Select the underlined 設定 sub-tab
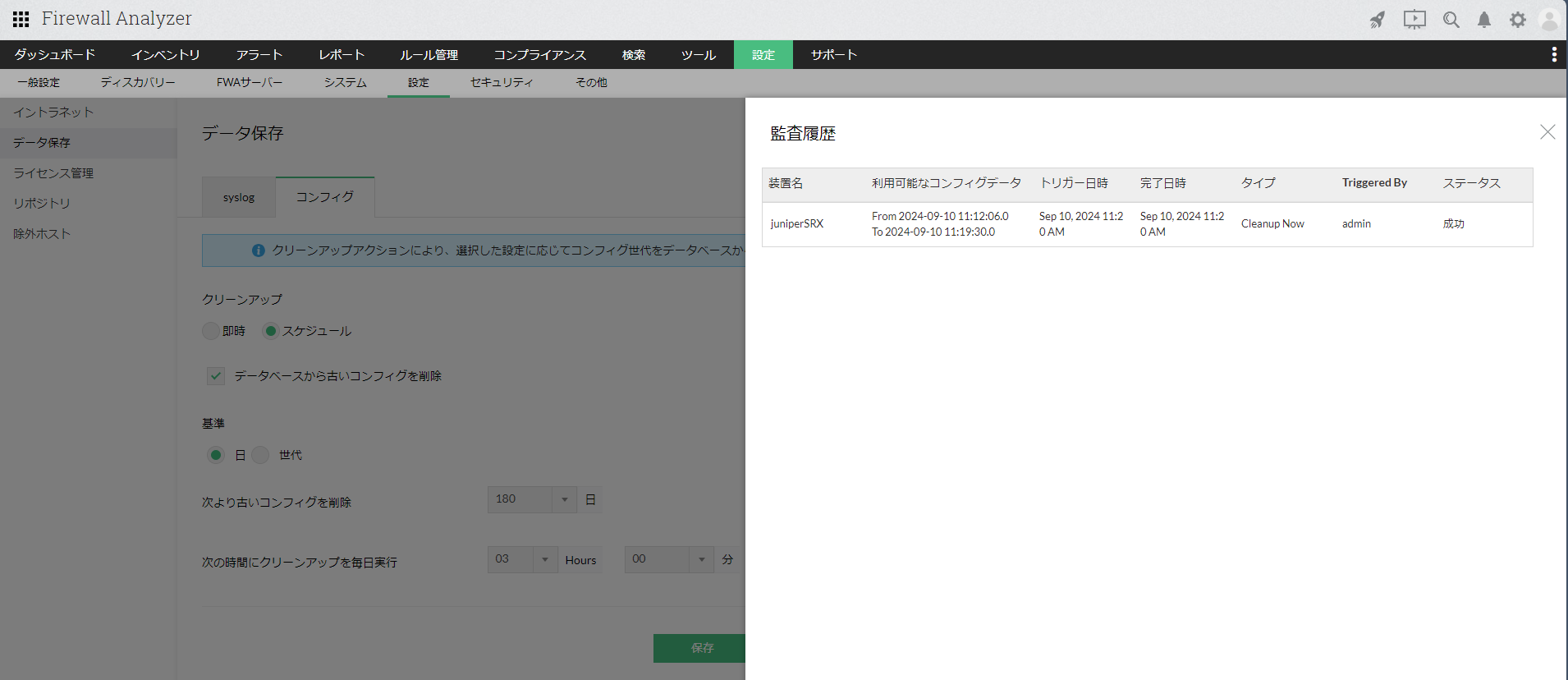 pos(419,83)
